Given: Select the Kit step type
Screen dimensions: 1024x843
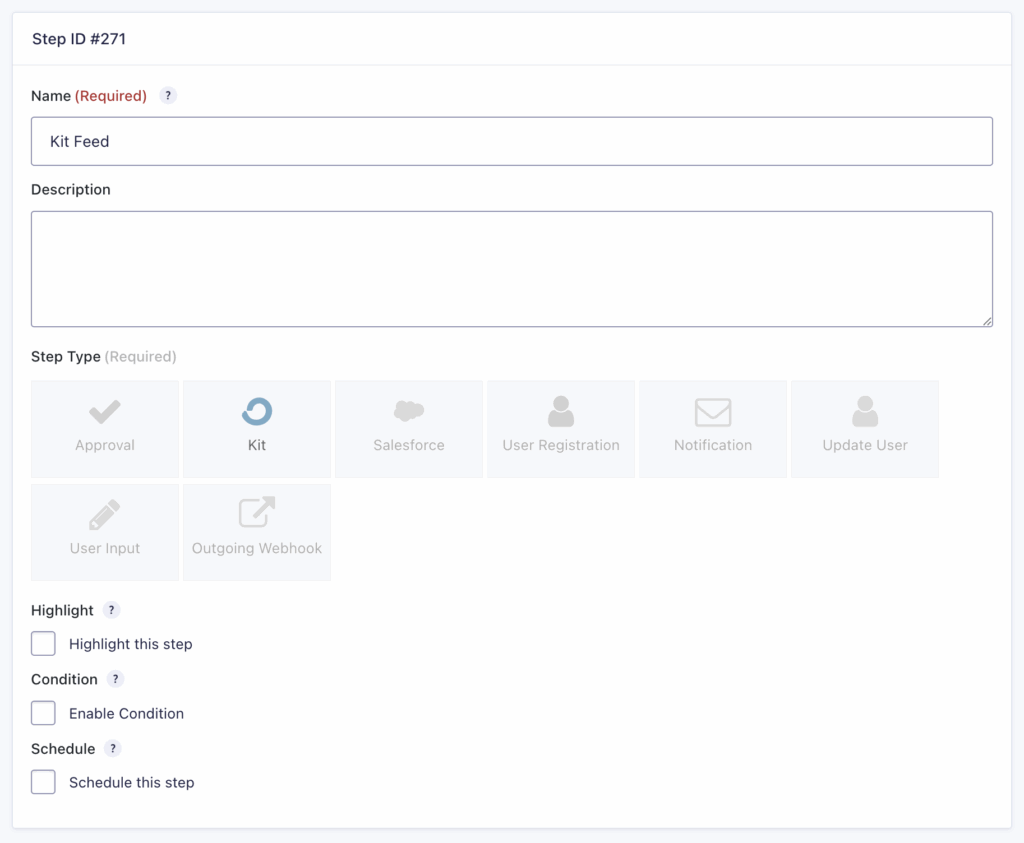Looking at the screenshot, I should click(x=256, y=428).
